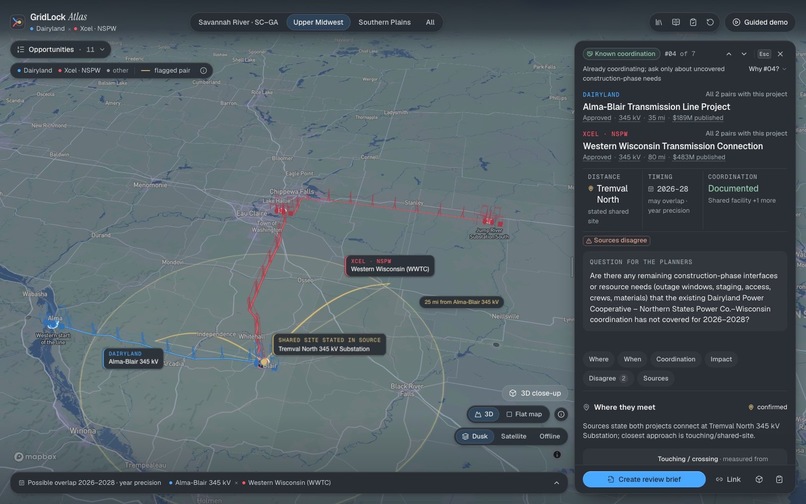Switch to the Southern Plains tab
This screenshot has height=504, width=806.
coord(384,22)
